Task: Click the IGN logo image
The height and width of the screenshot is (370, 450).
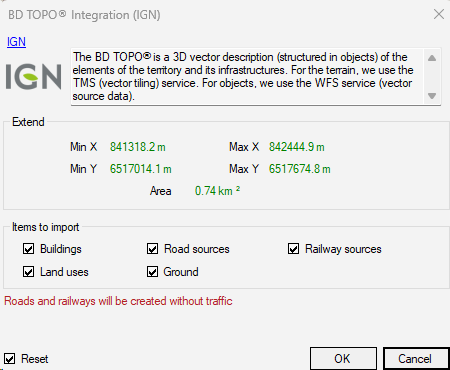Action: pos(34,77)
